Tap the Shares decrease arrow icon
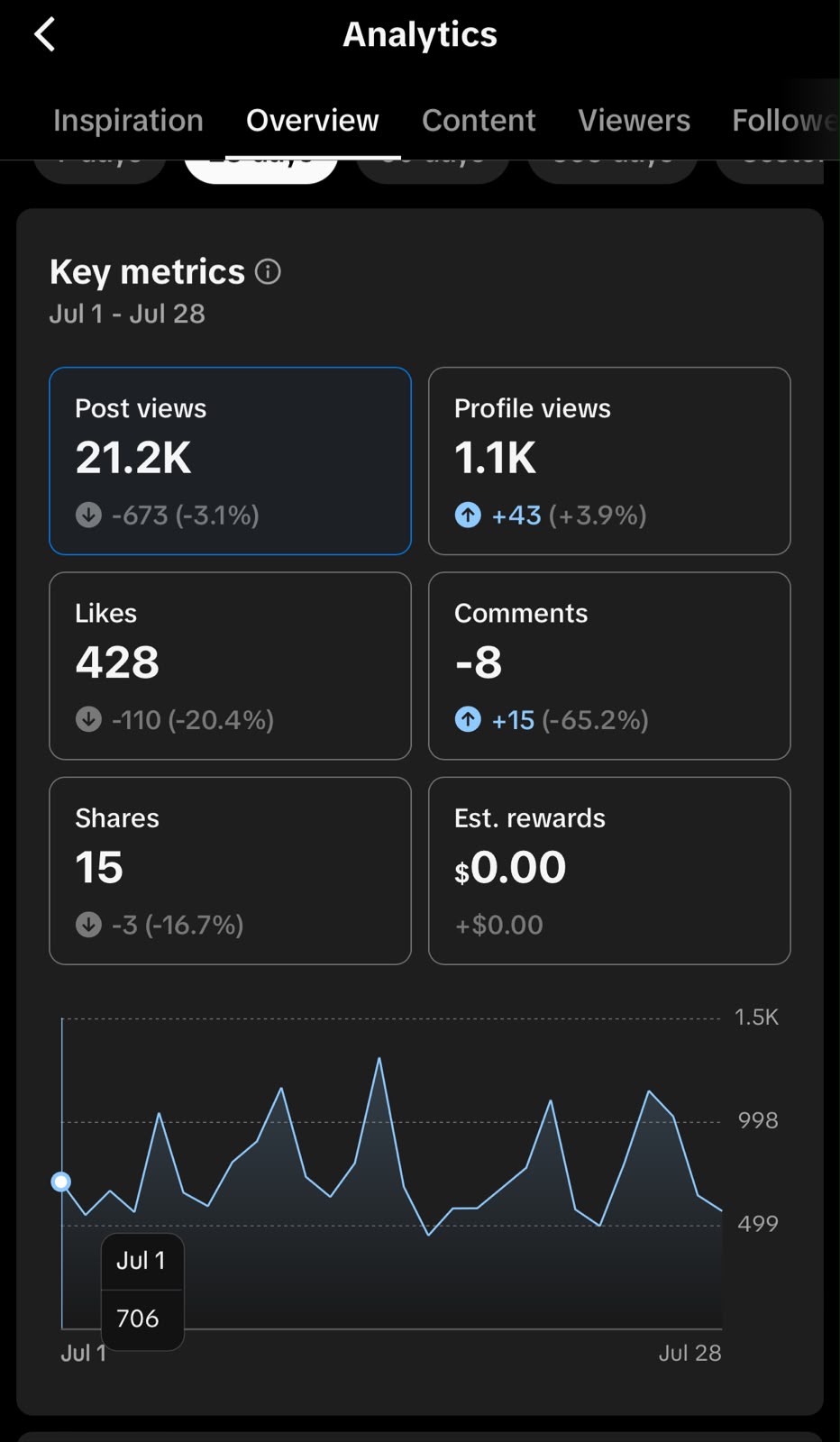The height and width of the screenshot is (1442, 840). click(88, 925)
